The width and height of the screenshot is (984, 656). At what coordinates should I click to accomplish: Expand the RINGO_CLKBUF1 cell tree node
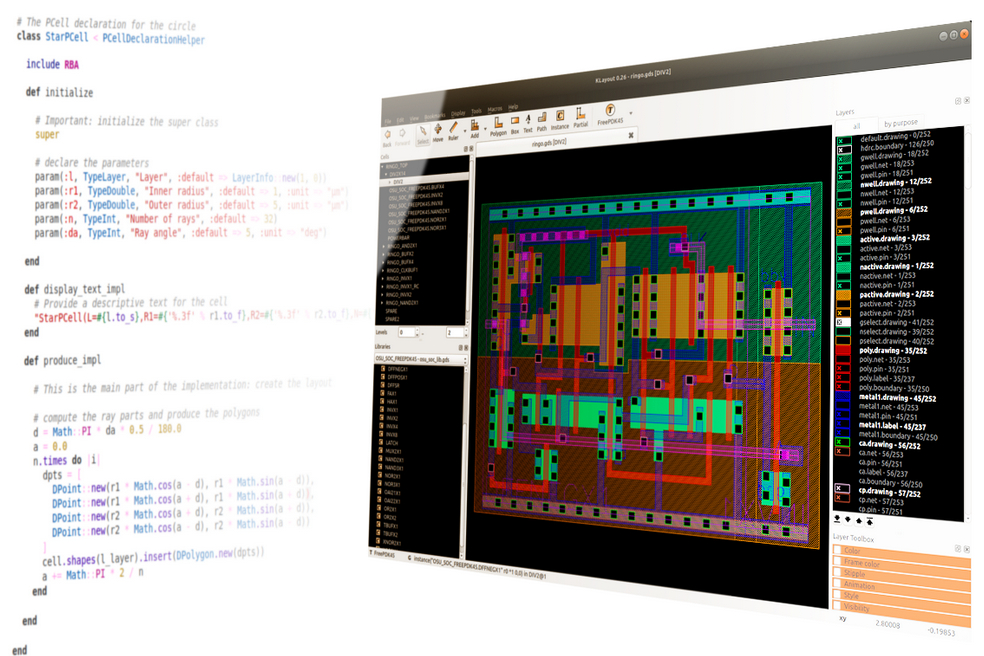(383, 271)
